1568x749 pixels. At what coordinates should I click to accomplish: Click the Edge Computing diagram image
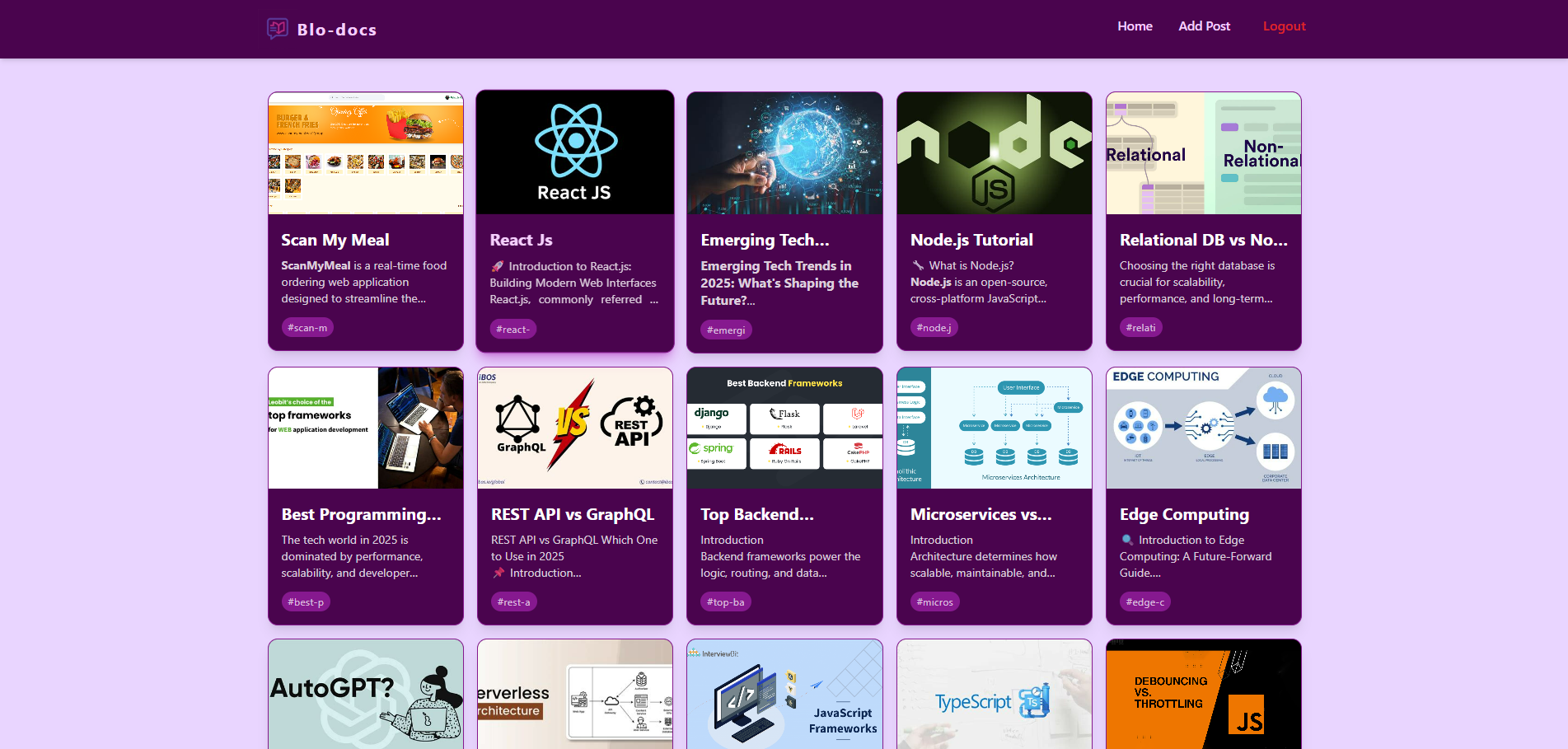click(x=1203, y=428)
